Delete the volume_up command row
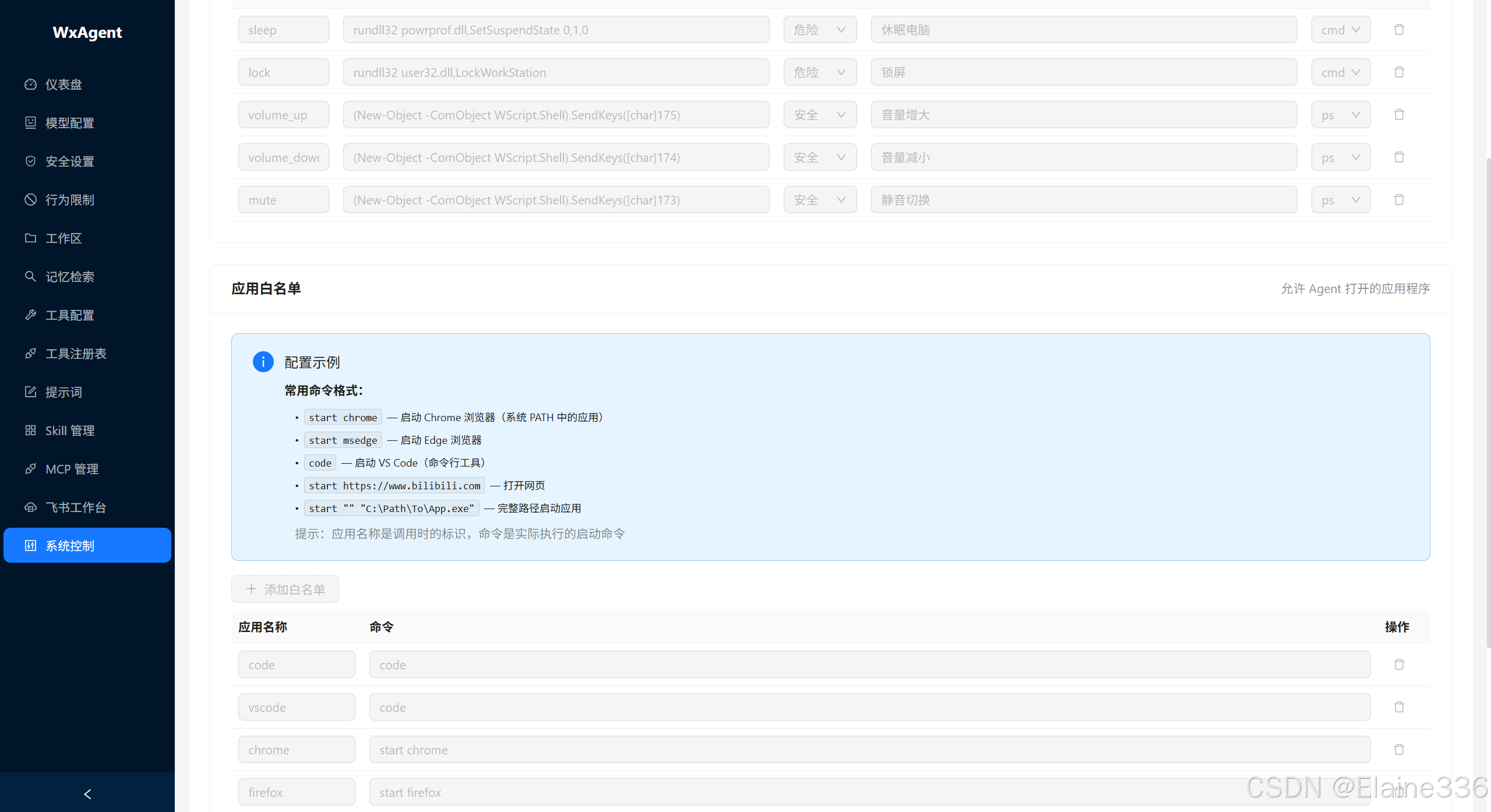Screen dimensions: 1491x812 point(1399,115)
